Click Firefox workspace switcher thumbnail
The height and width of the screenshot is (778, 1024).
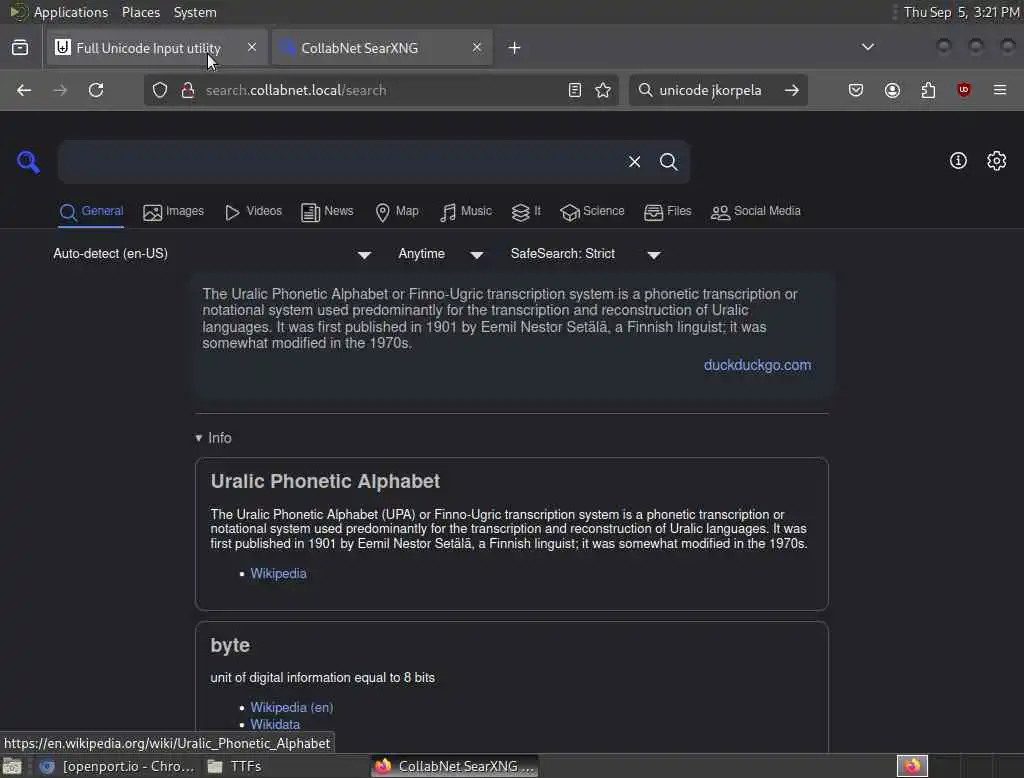point(912,766)
